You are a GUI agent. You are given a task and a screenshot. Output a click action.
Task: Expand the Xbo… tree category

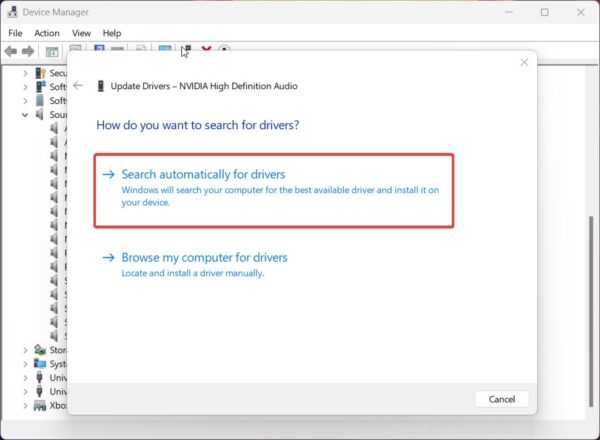pos(25,405)
